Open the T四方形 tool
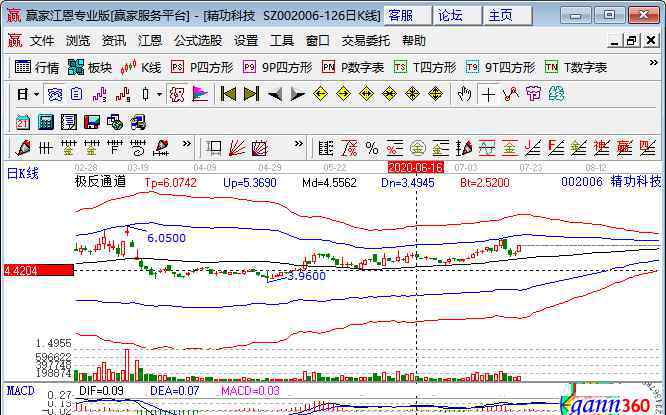The width and height of the screenshot is (666, 415). click(x=425, y=68)
